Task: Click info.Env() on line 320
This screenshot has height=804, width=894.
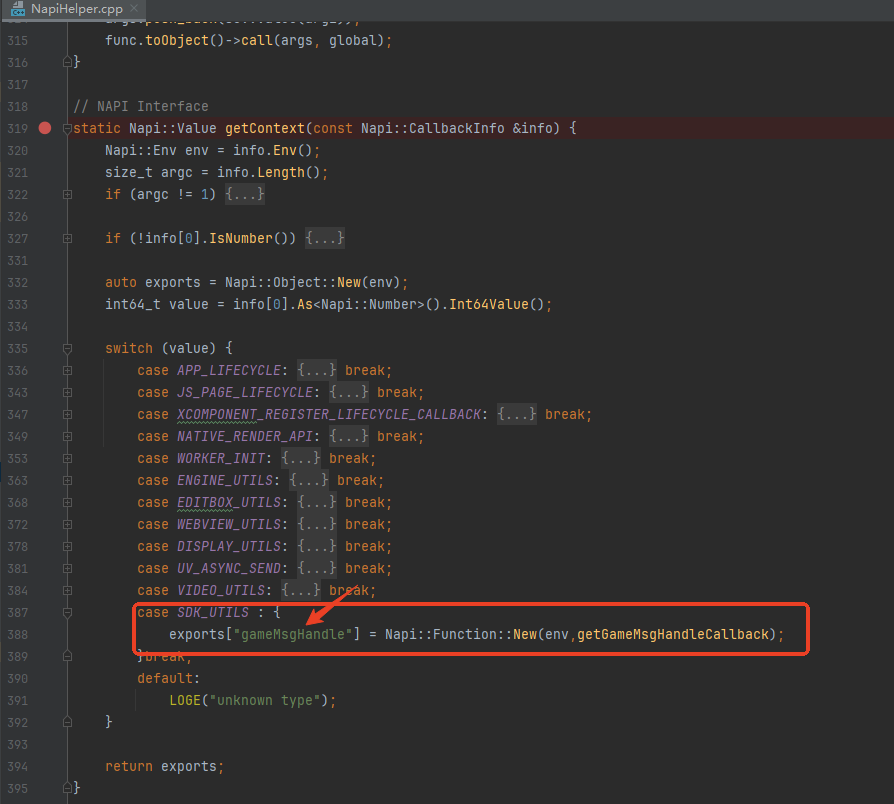Action: pyautogui.click(x=273, y=151)
